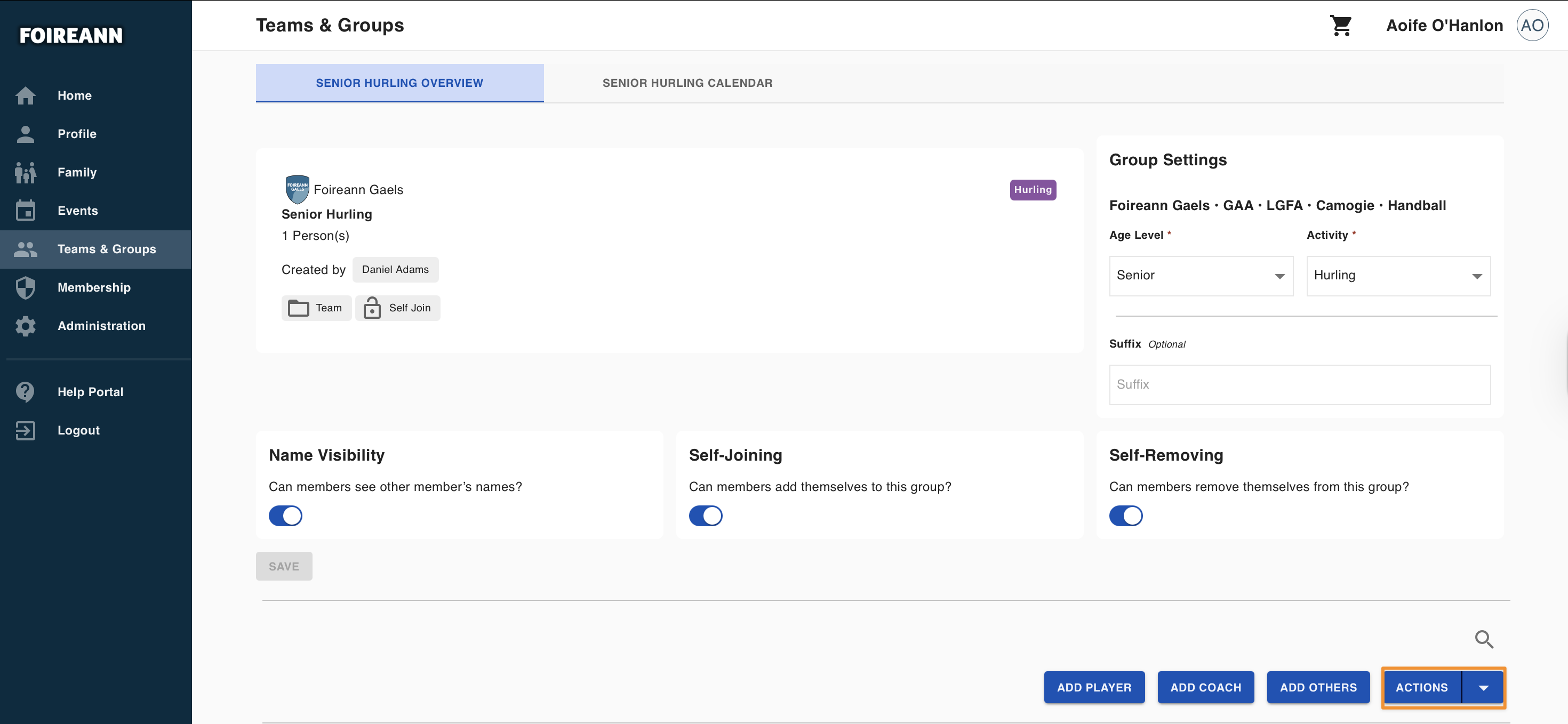Click the Add Others button

(1318, 688)
